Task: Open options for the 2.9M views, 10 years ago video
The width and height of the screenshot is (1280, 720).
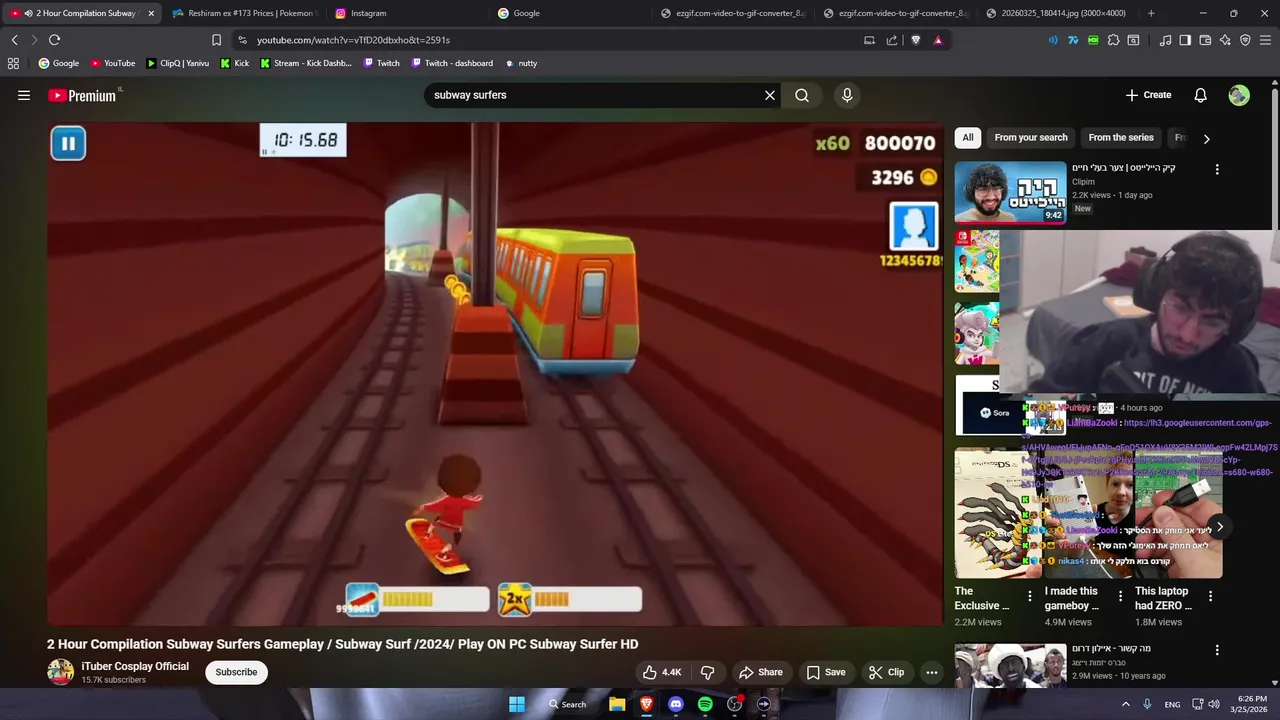Action: click(x=1217, y=650)
